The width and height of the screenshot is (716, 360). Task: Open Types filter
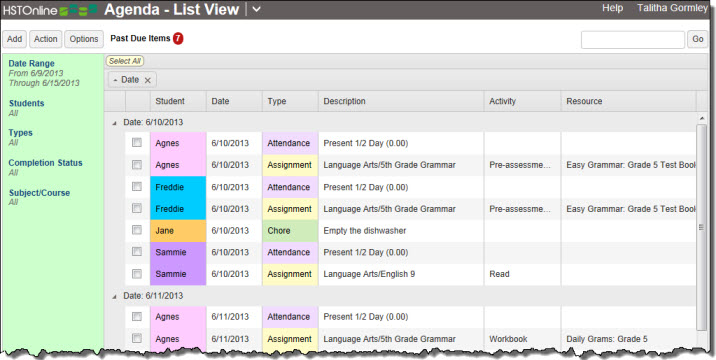(21, 133)
